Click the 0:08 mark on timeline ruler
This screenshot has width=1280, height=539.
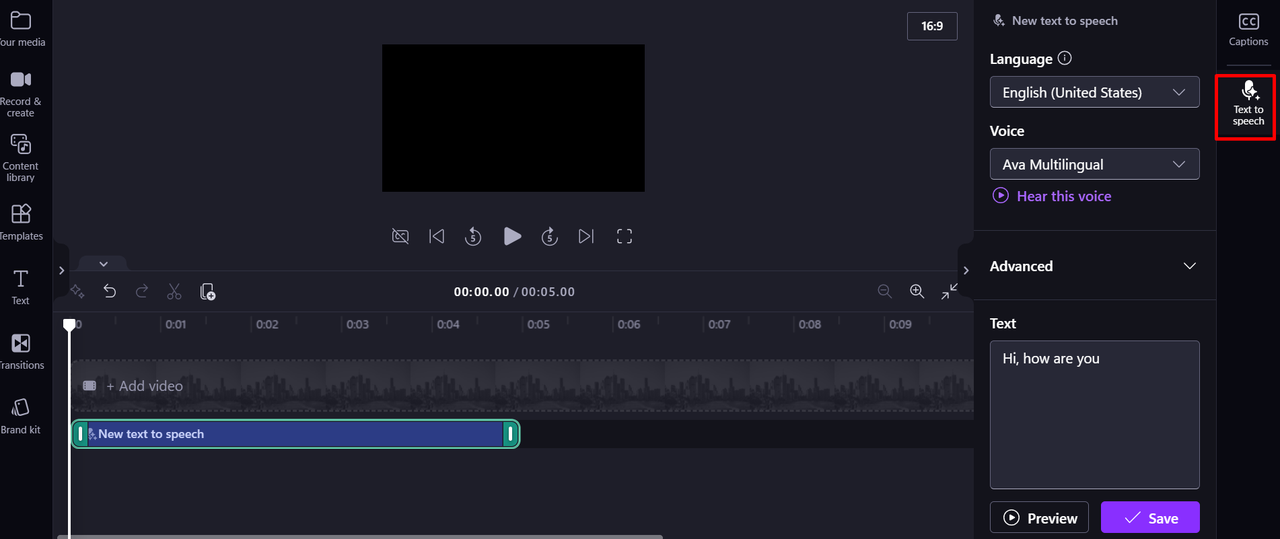[x=810, y=324]
